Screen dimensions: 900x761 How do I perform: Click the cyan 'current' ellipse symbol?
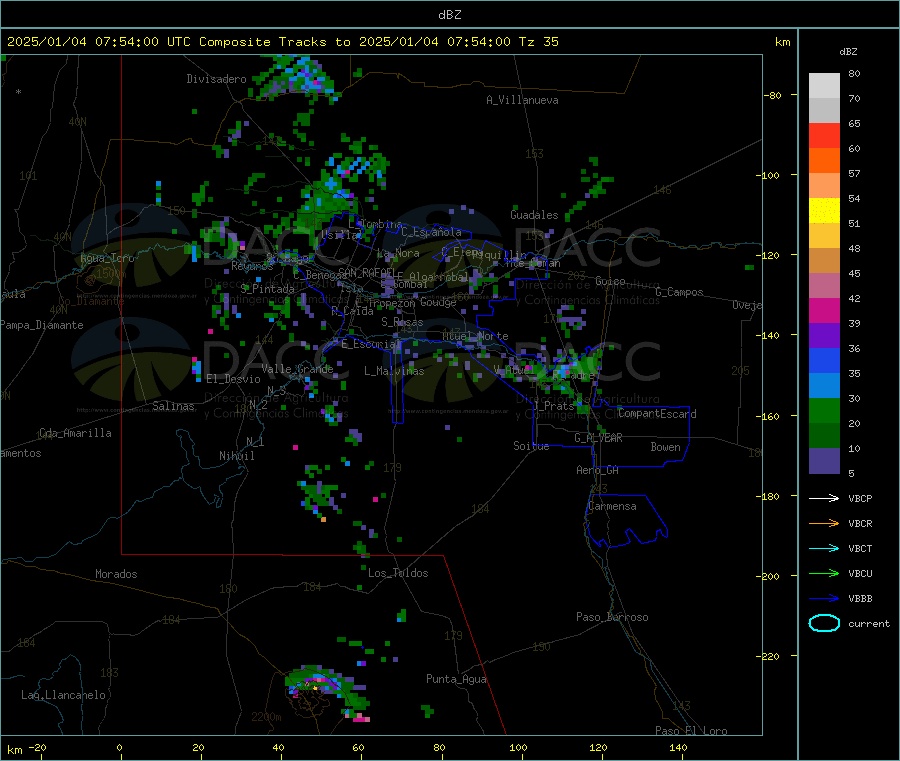click(824, 623)
